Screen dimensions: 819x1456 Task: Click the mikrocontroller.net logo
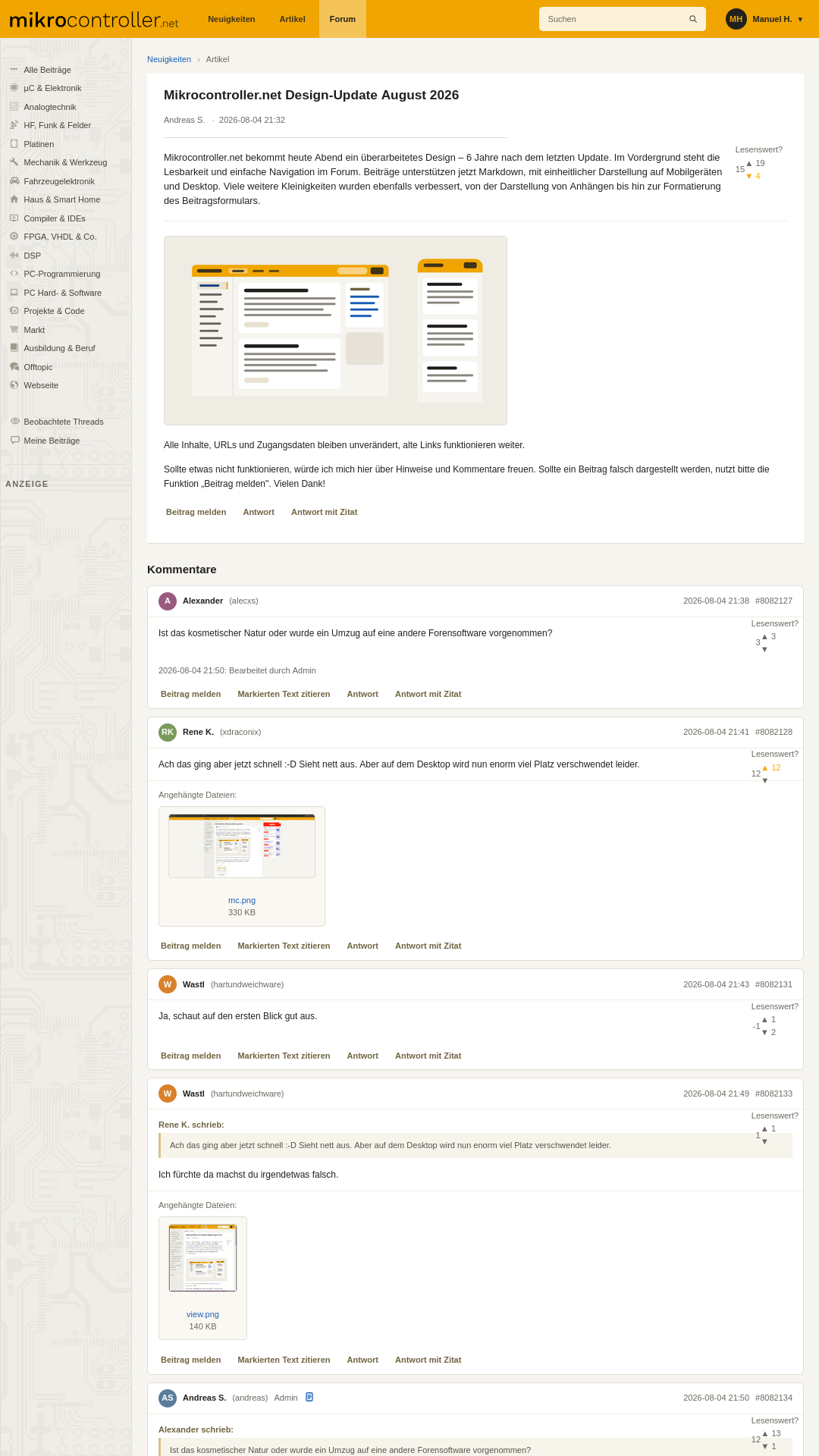(x=93, y=20)
